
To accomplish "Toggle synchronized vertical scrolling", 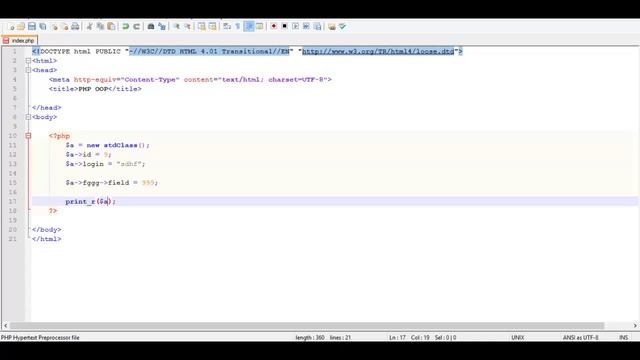I will click(x=202, y=27).
